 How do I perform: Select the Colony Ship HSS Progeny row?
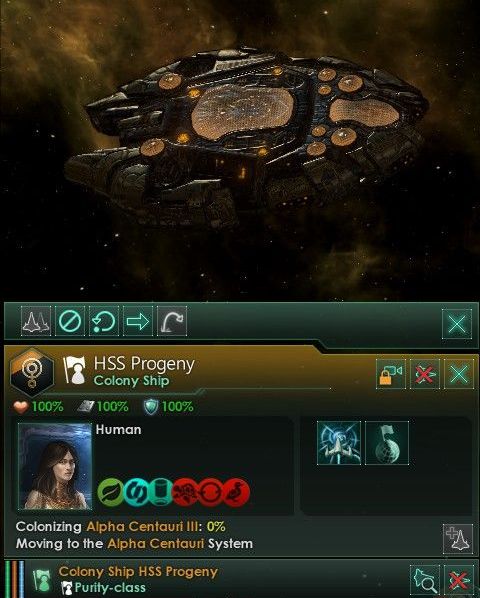tap(242, 579)
